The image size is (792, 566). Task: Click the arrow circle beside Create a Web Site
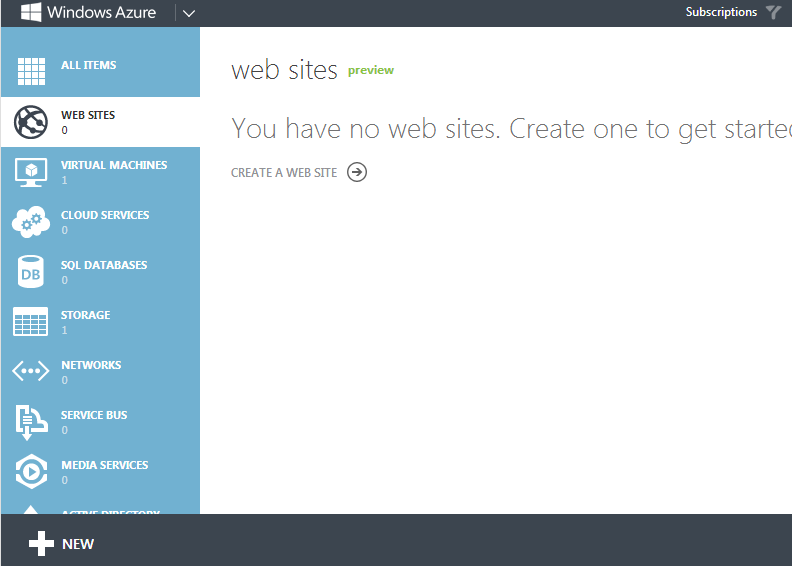click(x=357, y=172)
